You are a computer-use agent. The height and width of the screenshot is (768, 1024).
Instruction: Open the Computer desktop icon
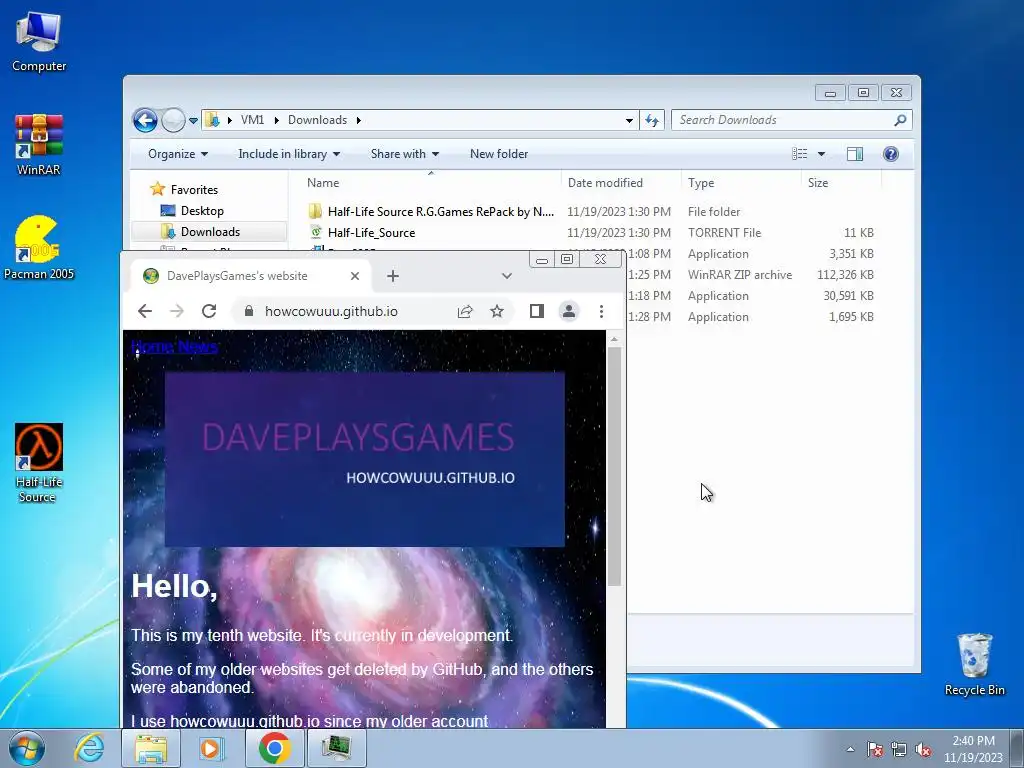point(39,42)
